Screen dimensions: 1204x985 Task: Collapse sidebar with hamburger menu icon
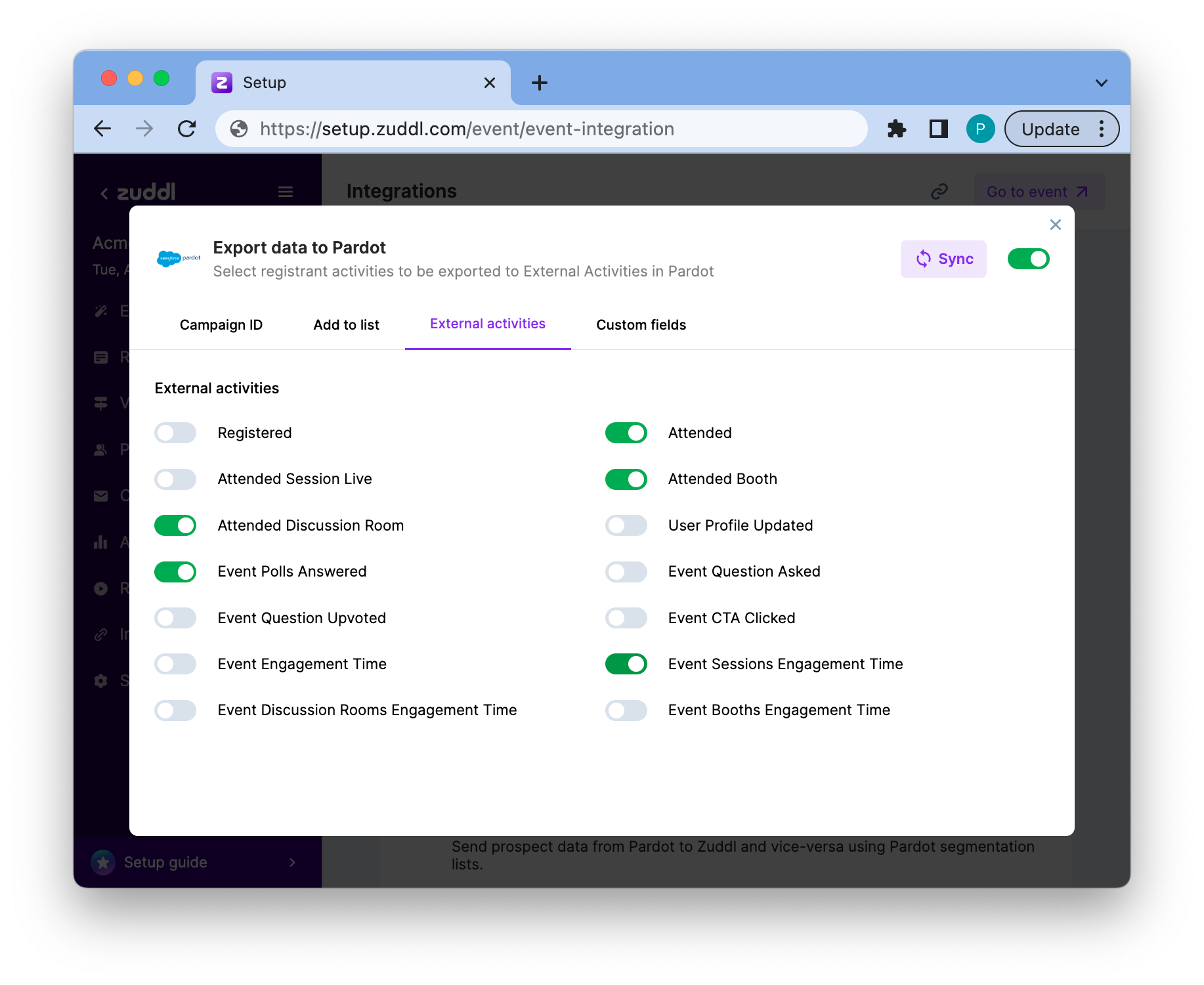click(x=286, y=192)
